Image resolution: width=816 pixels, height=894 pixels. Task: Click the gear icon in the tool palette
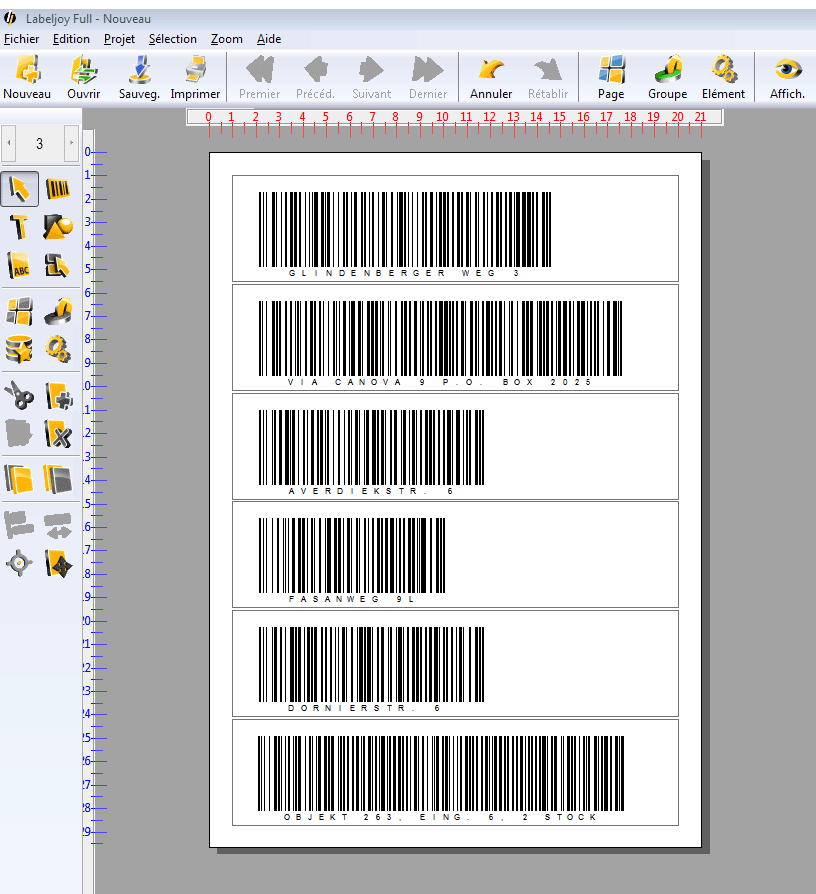point(58,349)
